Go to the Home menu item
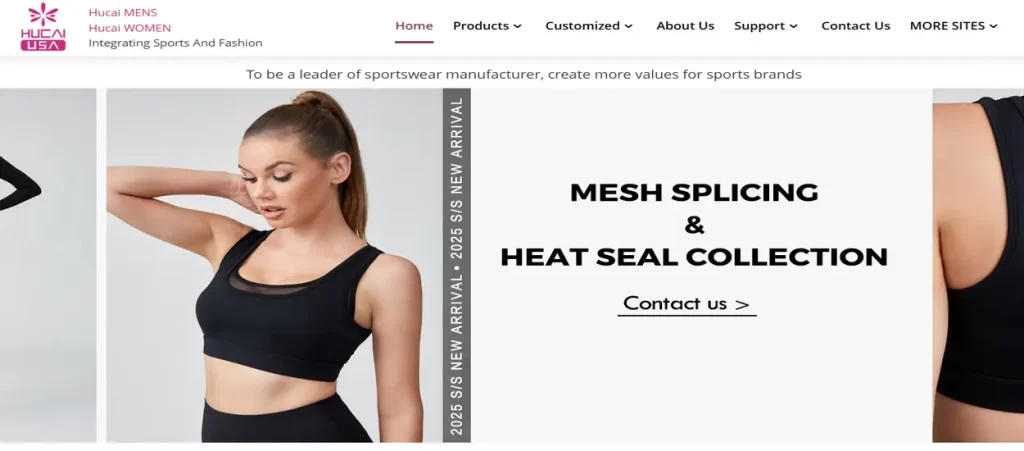Screen dimensions: 1024x451 pos(414,26)
